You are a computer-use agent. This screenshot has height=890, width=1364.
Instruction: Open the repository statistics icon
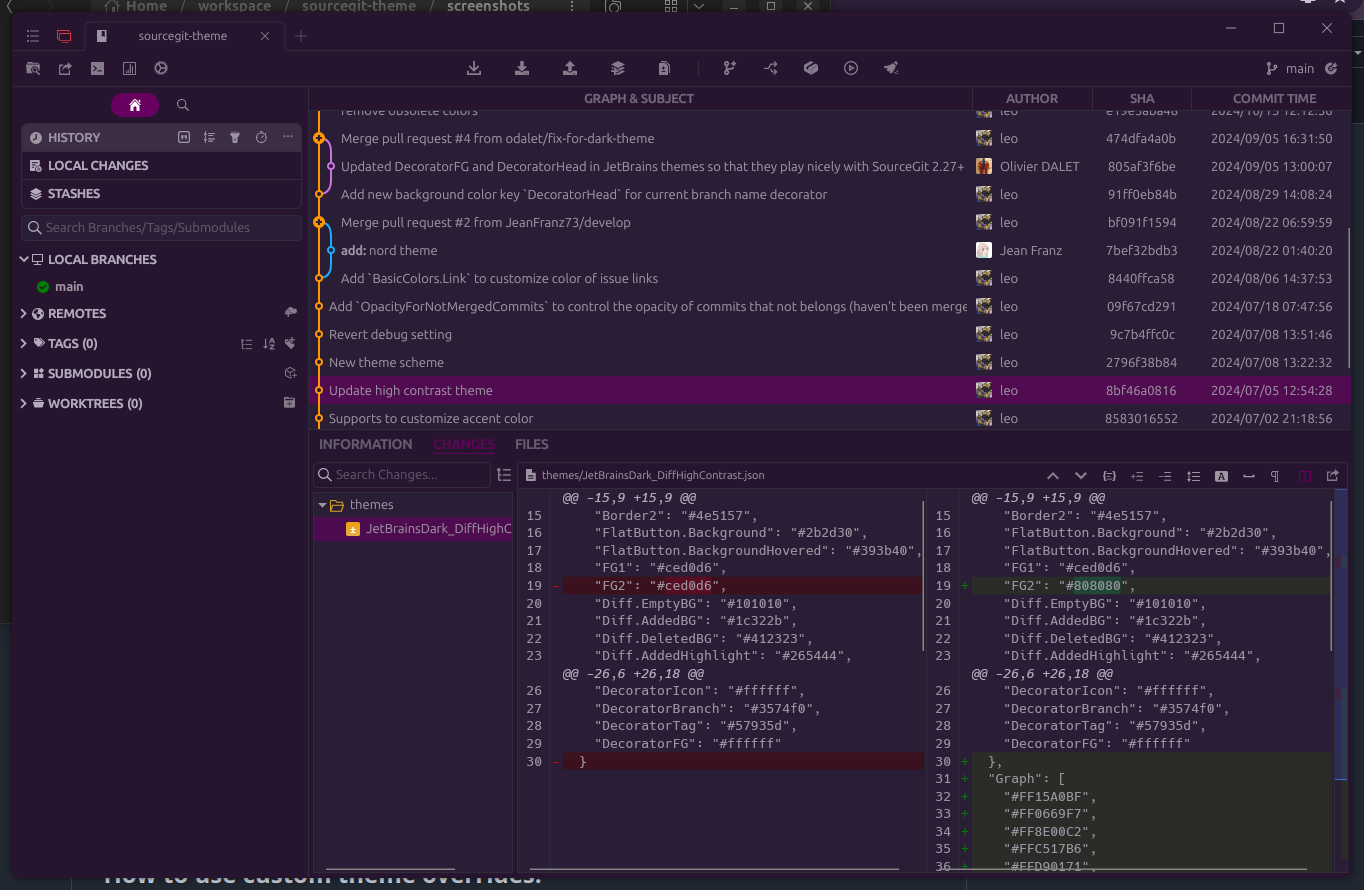coord(129,69)
